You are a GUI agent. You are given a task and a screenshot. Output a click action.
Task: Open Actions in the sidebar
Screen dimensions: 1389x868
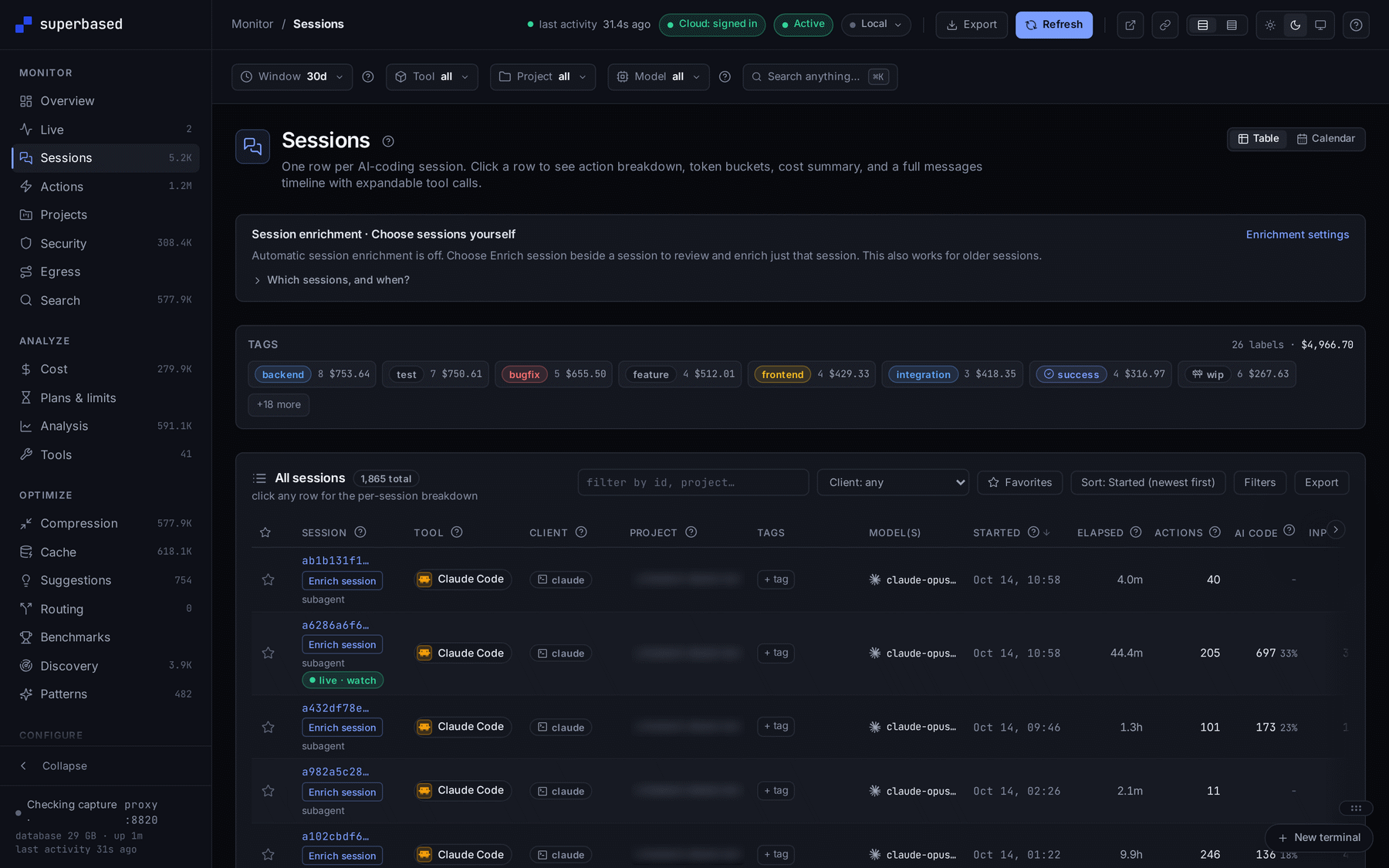pos(106,187)
